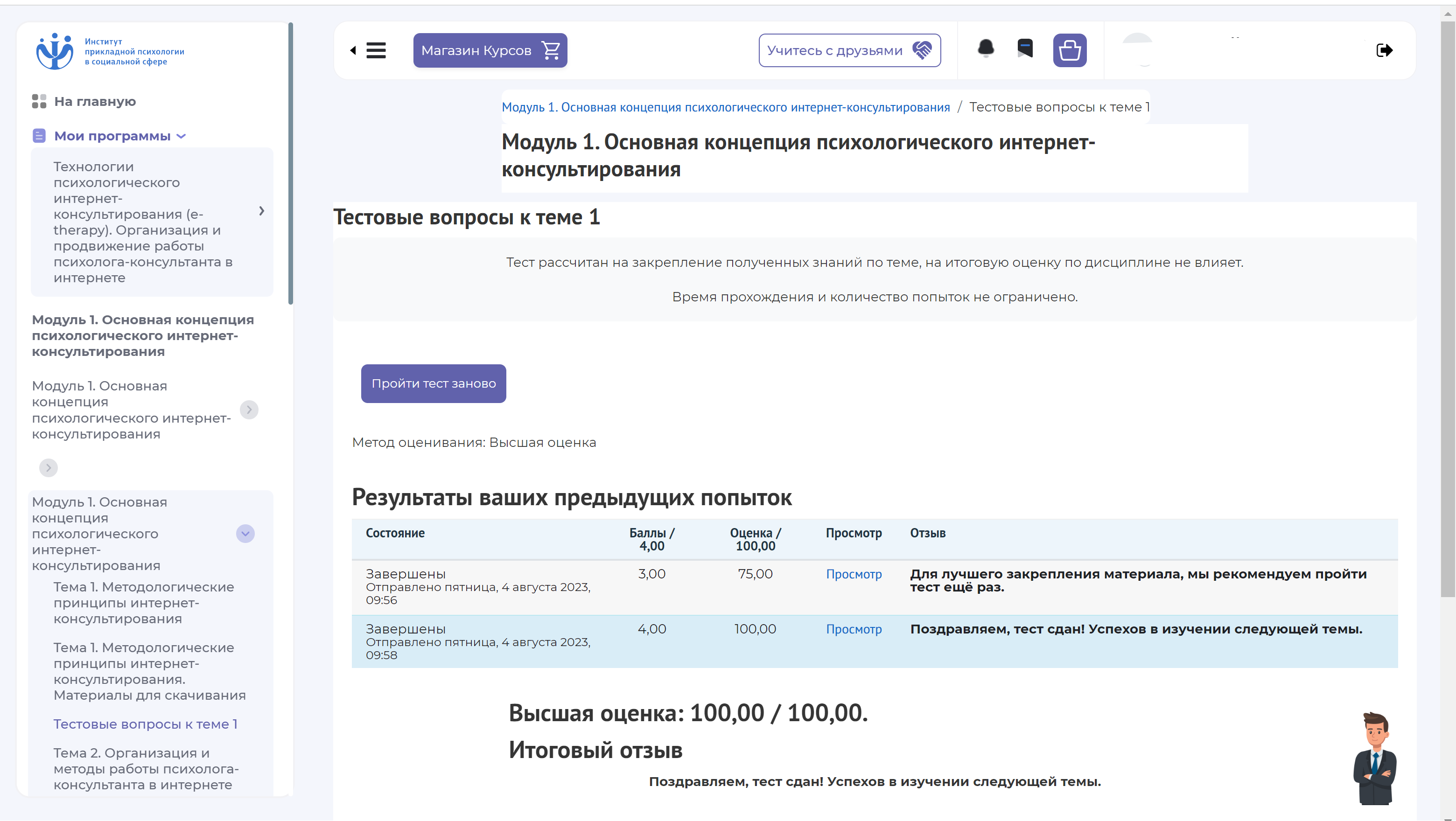The image size is (1456, 821).
Task: Click the Итоговый отзыв heading
Action: (x=595, y=751)
